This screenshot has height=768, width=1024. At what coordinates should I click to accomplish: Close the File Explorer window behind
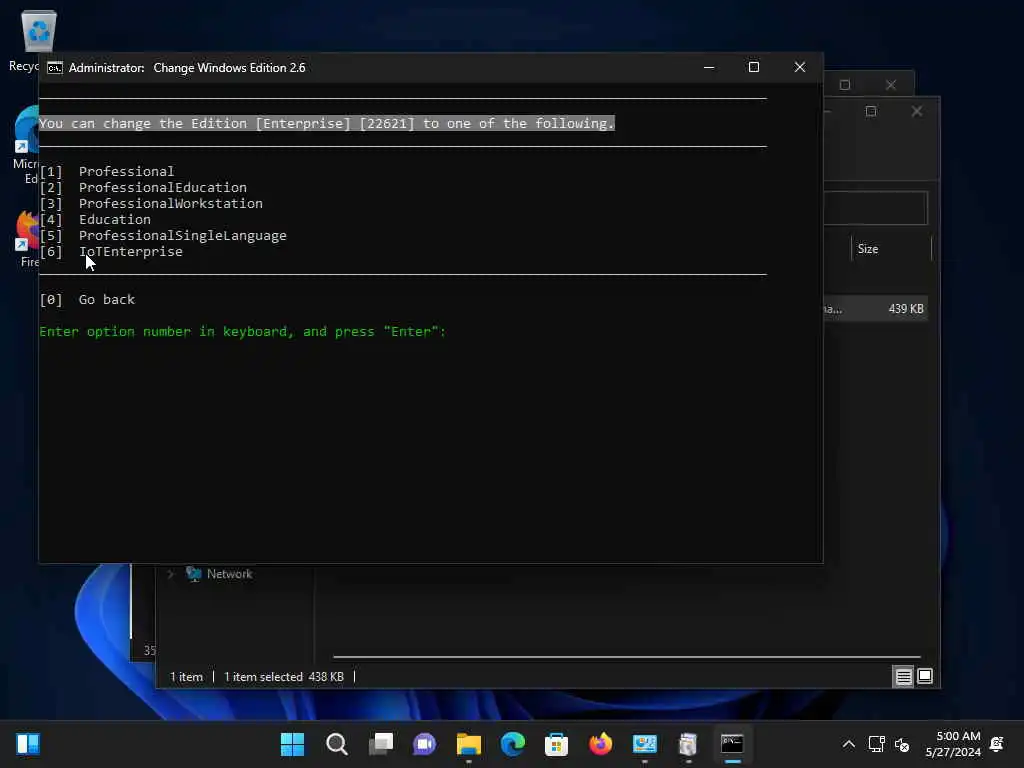917,112
